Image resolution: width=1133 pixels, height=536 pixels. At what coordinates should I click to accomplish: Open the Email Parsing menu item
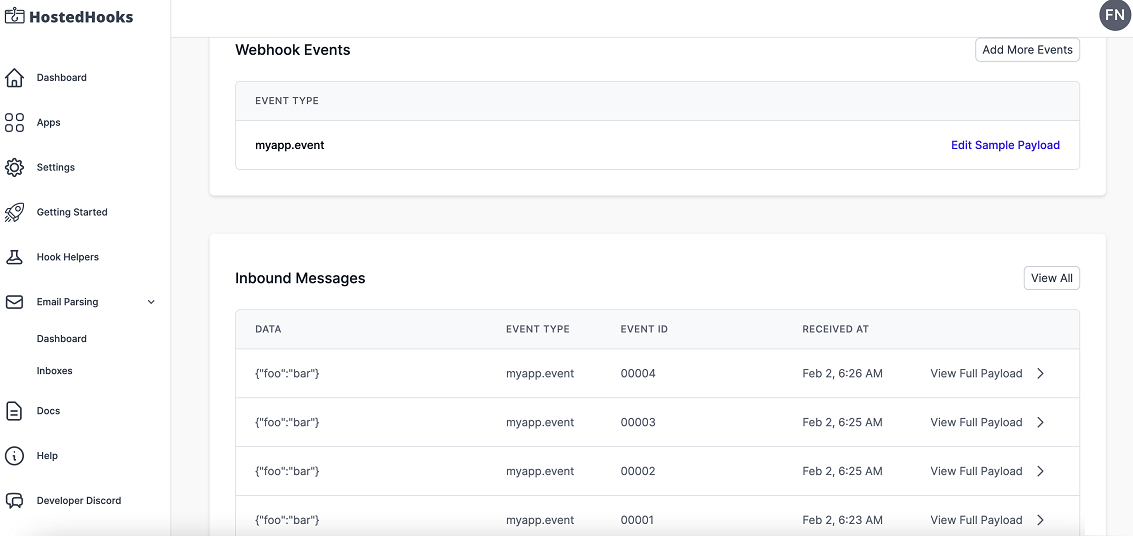point(67,302)
